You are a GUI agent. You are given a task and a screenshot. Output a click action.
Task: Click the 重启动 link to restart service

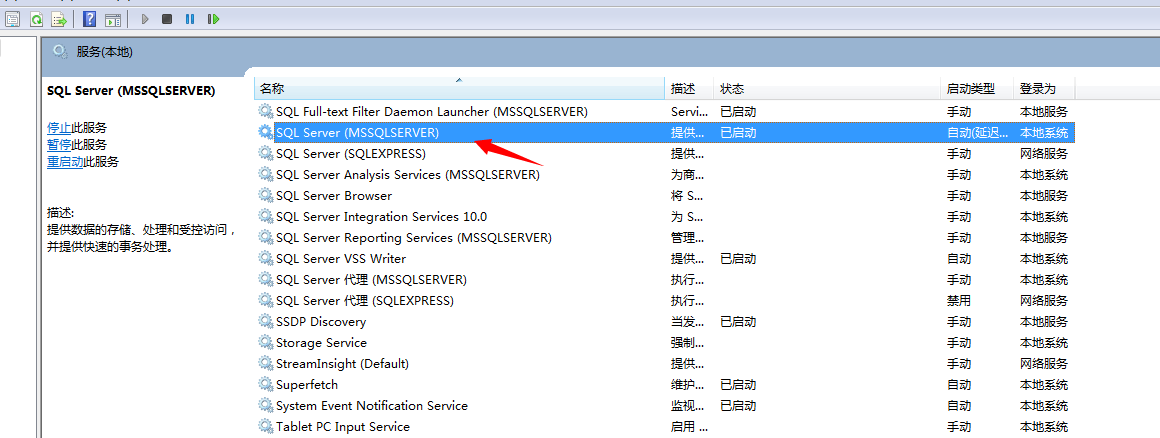65,161
